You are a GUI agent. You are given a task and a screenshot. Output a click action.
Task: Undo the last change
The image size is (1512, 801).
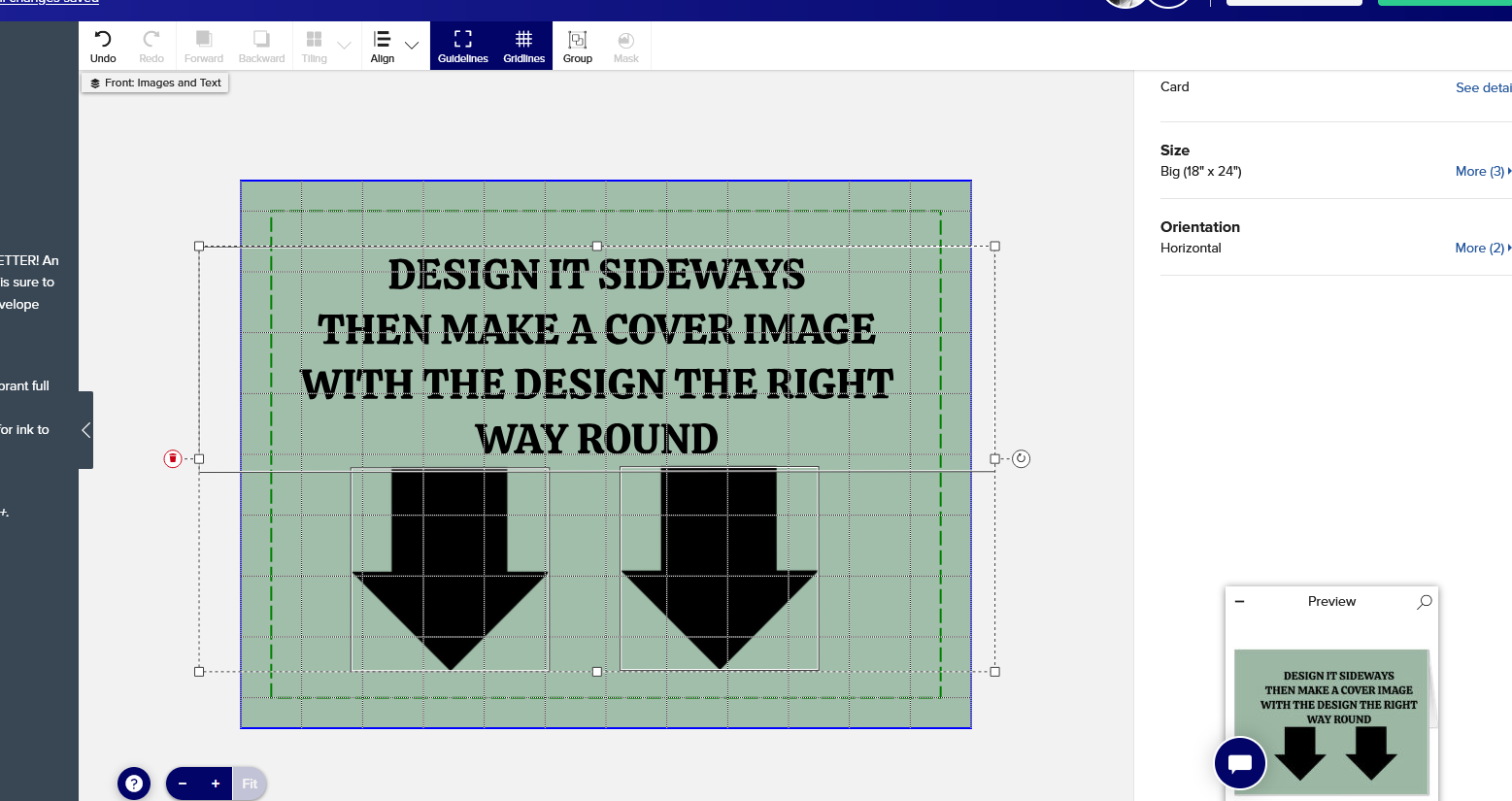pos(103,47)
